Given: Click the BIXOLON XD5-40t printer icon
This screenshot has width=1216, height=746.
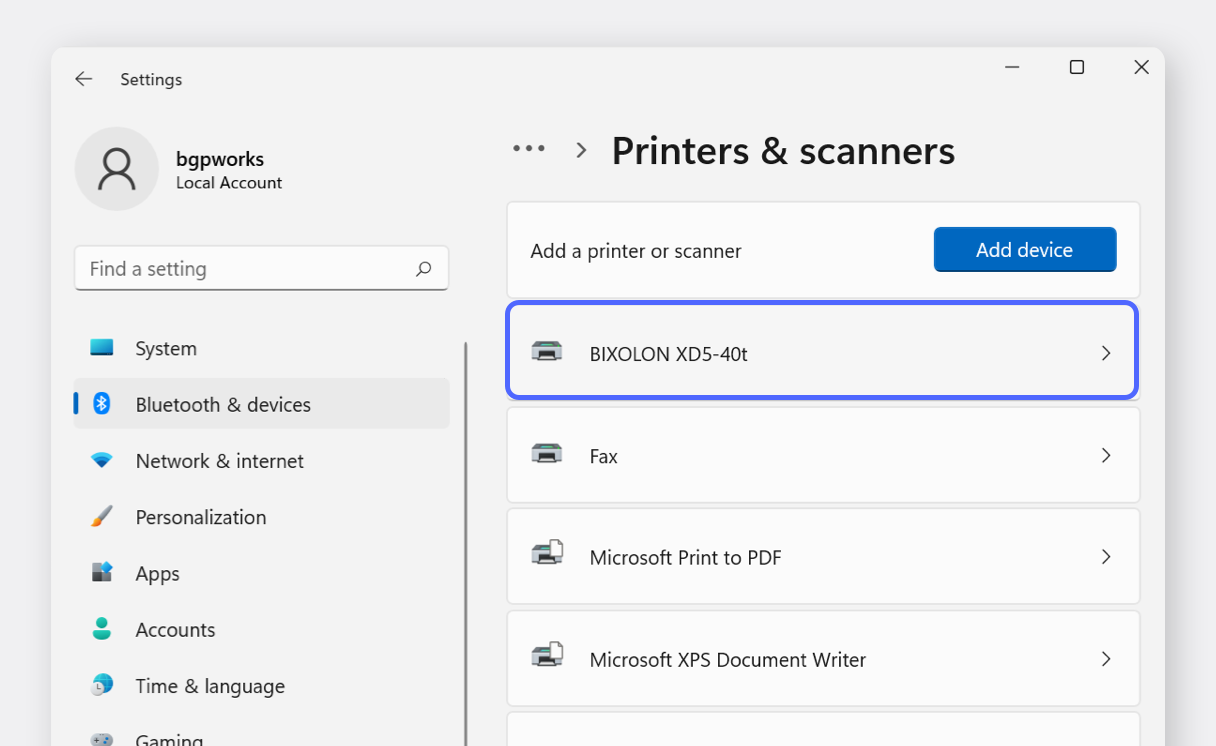Looking at the screenshot, I should pos(547,352).
